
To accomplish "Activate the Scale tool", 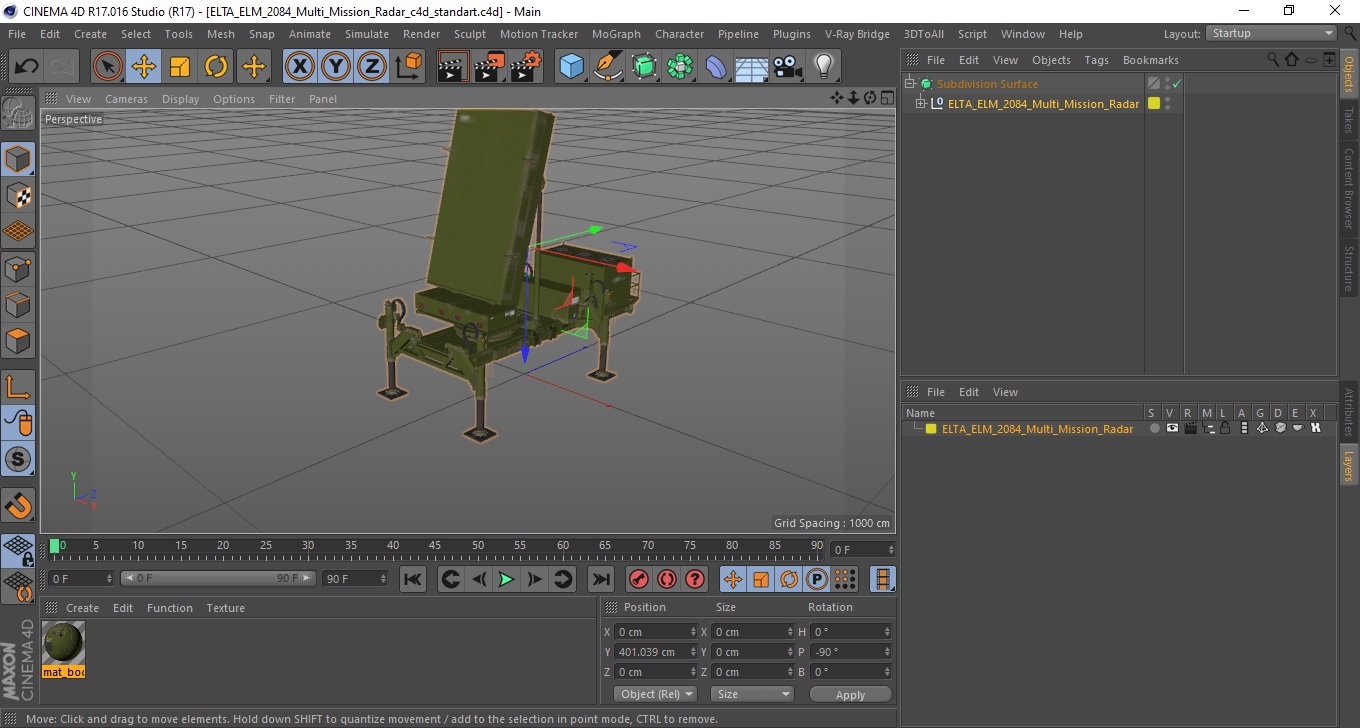I will 180,67.
